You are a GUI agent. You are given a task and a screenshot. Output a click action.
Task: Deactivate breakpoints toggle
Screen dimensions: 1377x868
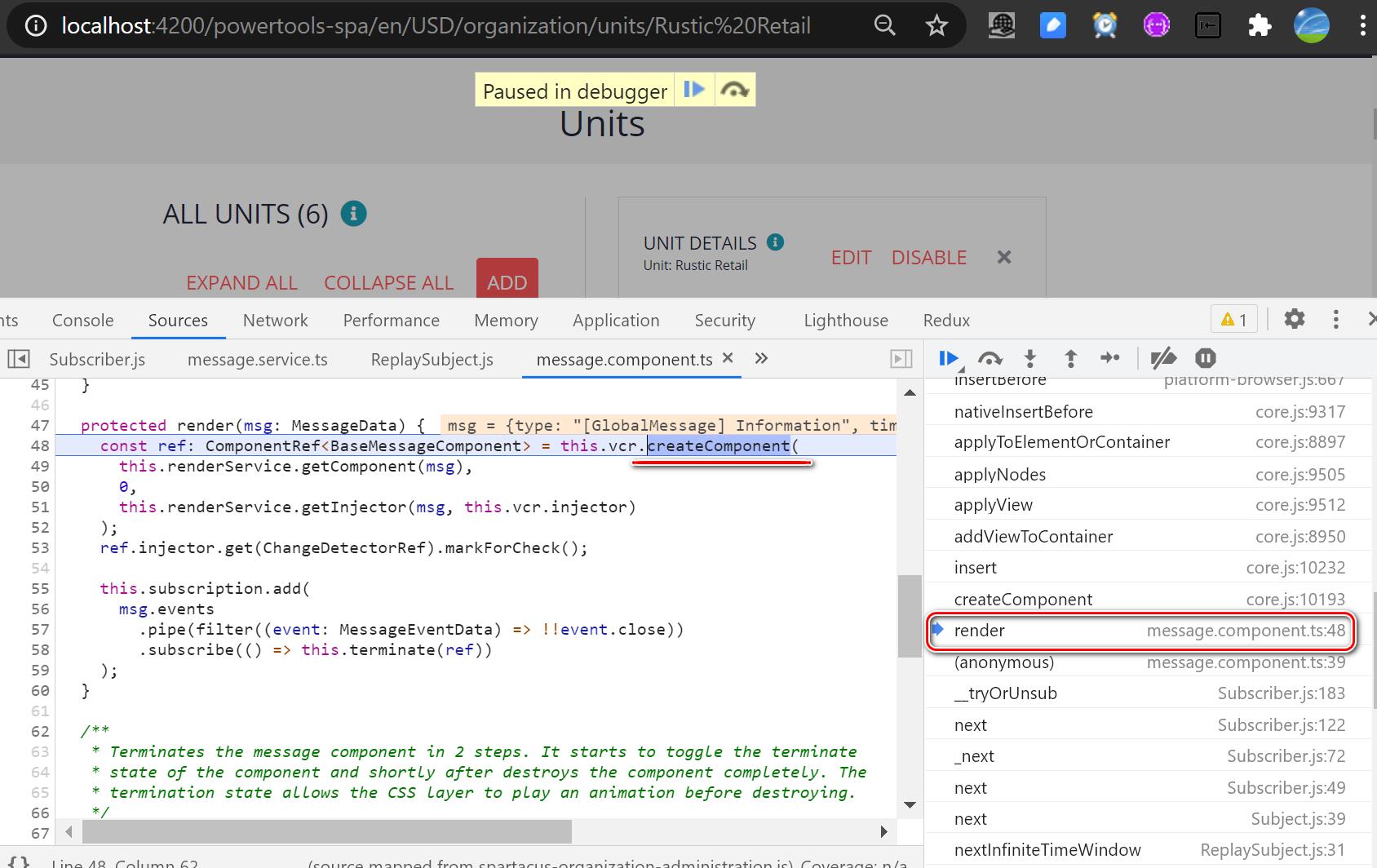coord(1163,358)
